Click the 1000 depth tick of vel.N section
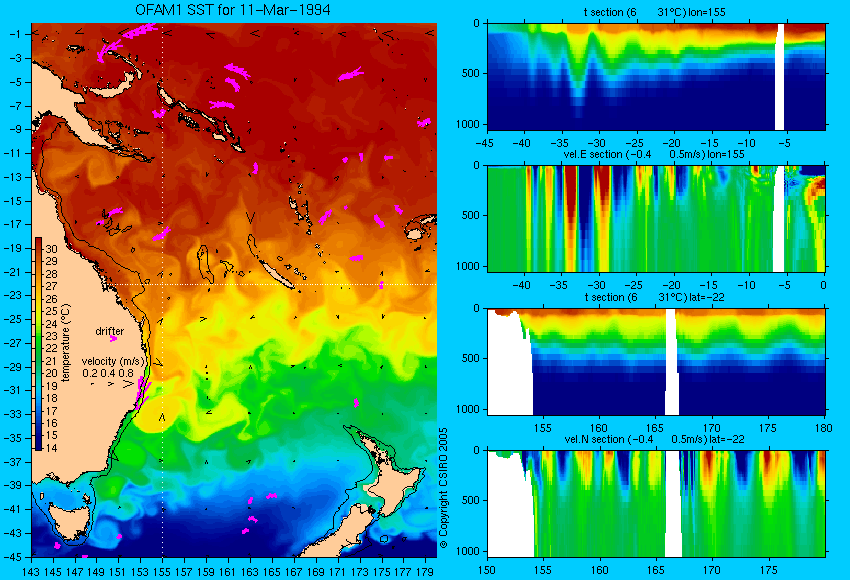This screenshot has width=850, height=580. click(x=468, y=551)
